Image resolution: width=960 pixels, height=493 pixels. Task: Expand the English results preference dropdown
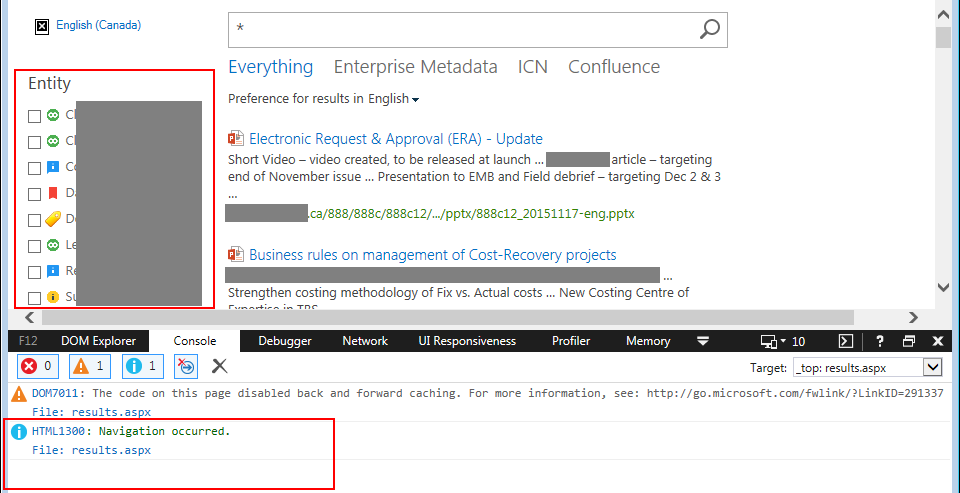415,100
